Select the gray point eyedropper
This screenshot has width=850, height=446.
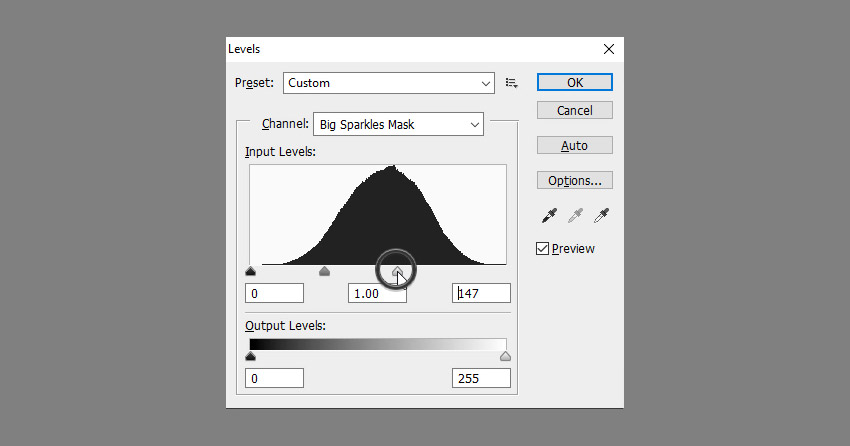pos(575,216)
